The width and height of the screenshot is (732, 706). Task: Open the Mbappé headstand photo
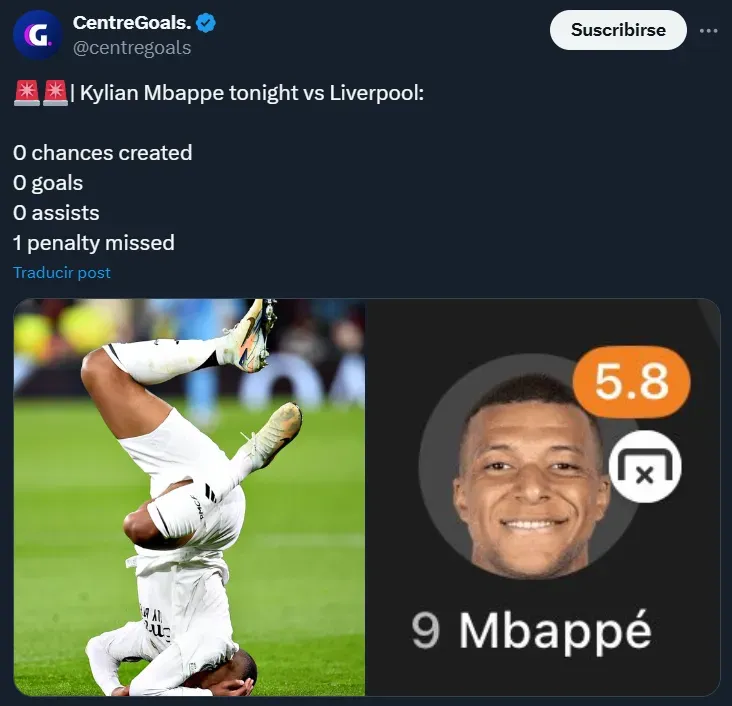(189, 497)
